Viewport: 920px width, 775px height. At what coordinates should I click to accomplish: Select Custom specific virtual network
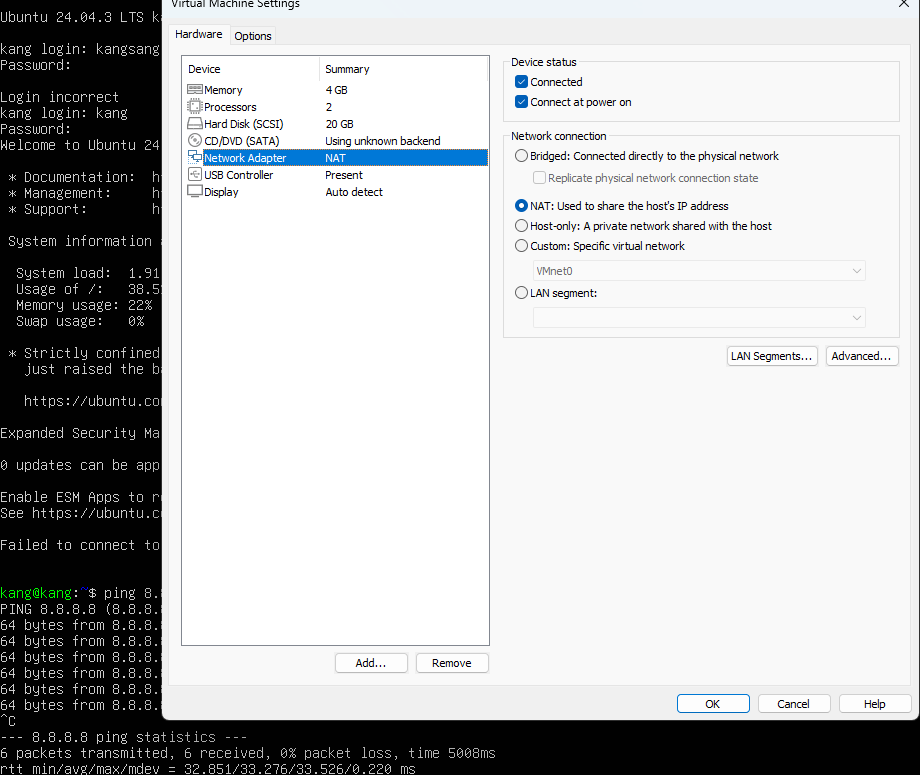coord(521,245)
